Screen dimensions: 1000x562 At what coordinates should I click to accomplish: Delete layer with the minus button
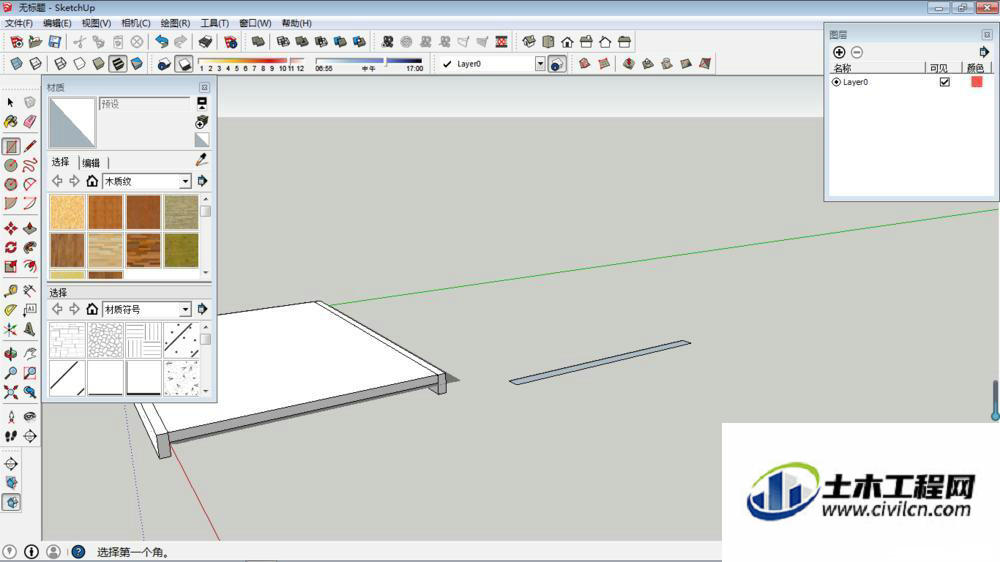point(857,52)
